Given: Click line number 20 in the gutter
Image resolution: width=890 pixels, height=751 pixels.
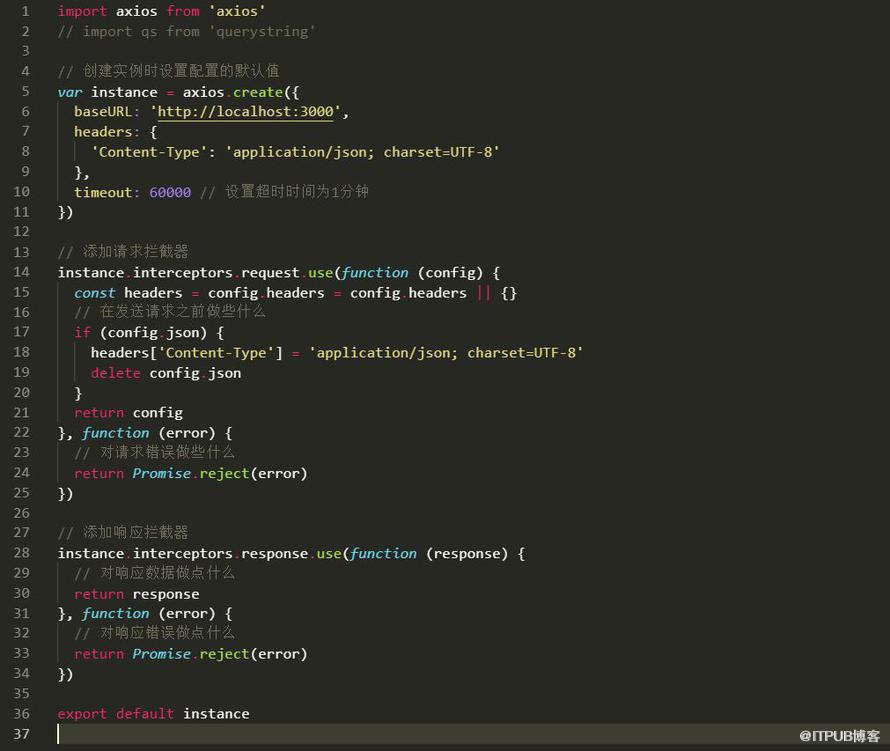Looking at the screenshot, I should pos(21,393).
